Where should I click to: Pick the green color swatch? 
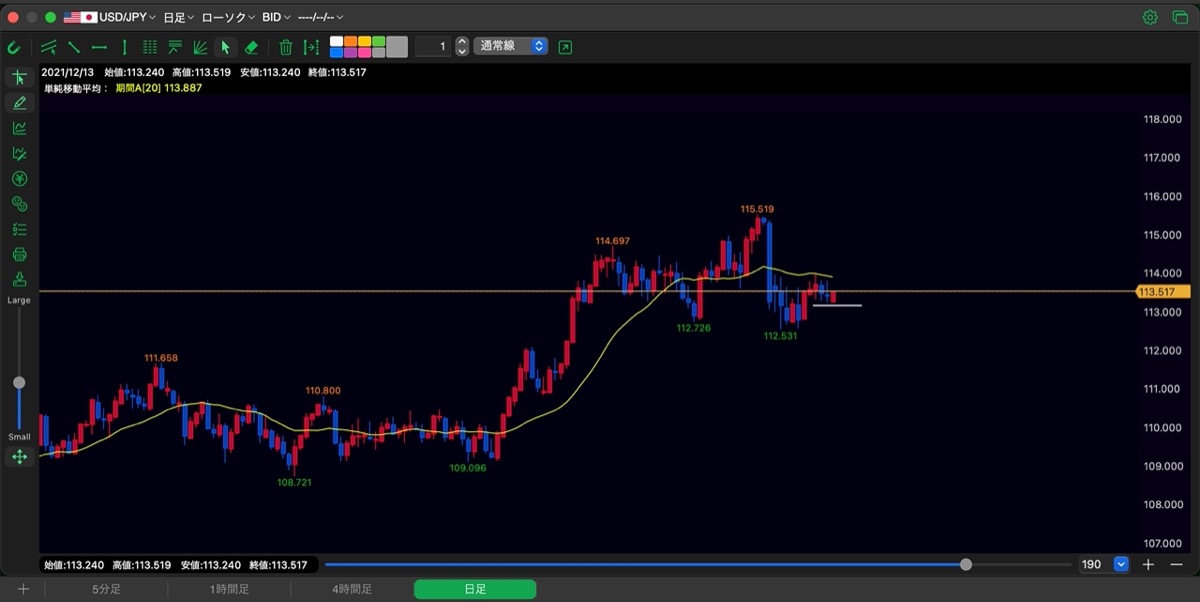pos(378,42)
